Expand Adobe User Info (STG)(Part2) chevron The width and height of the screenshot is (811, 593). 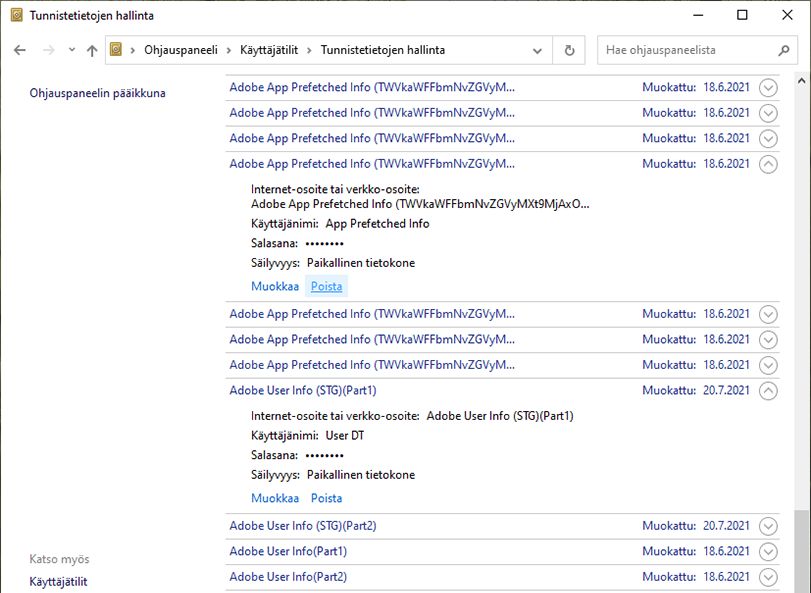coord(768,526)
